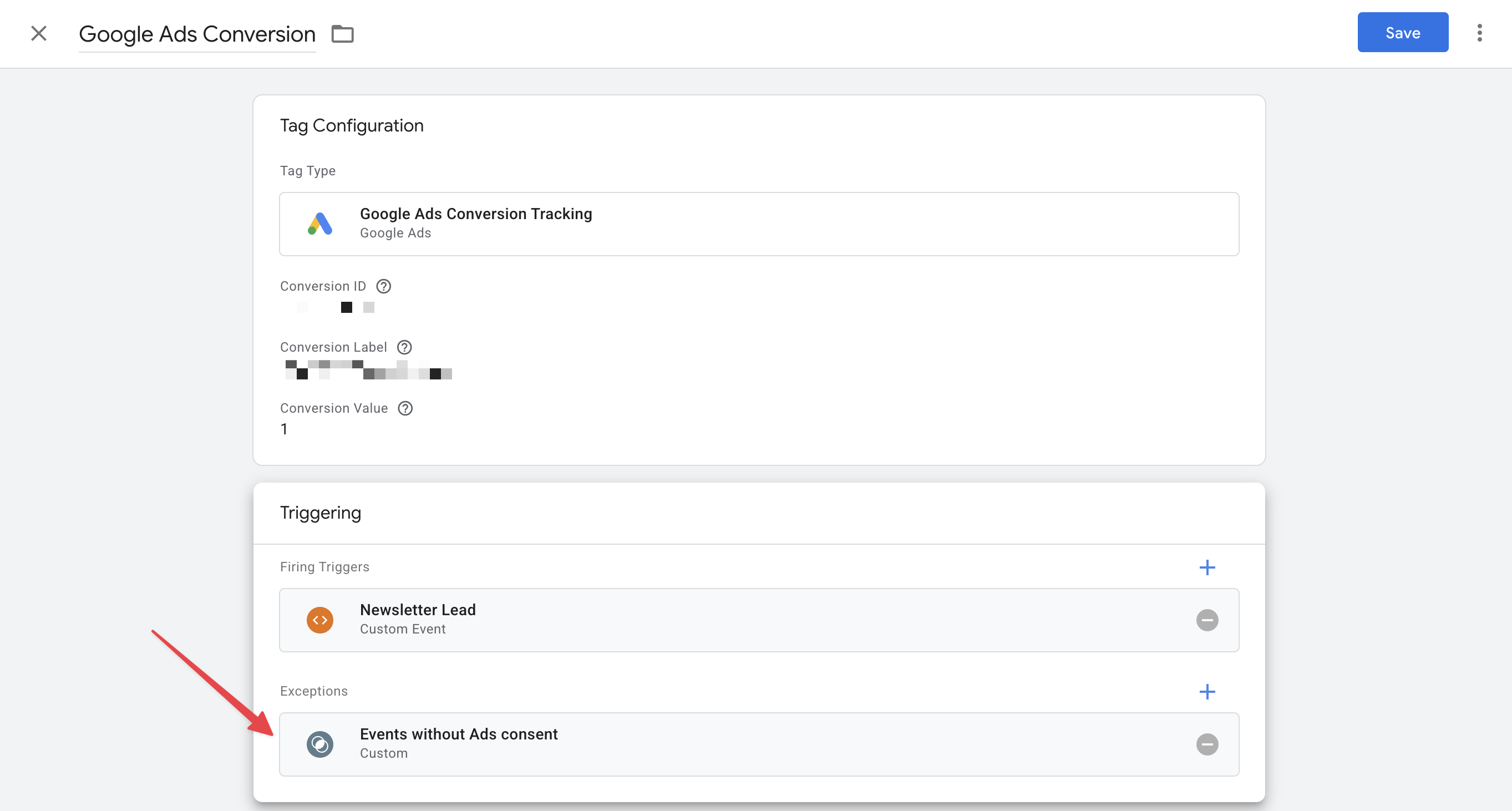Add a new firing trigger
Image resolution: width=1512 pixels, height=811 pixels.
pos(1207,567)
